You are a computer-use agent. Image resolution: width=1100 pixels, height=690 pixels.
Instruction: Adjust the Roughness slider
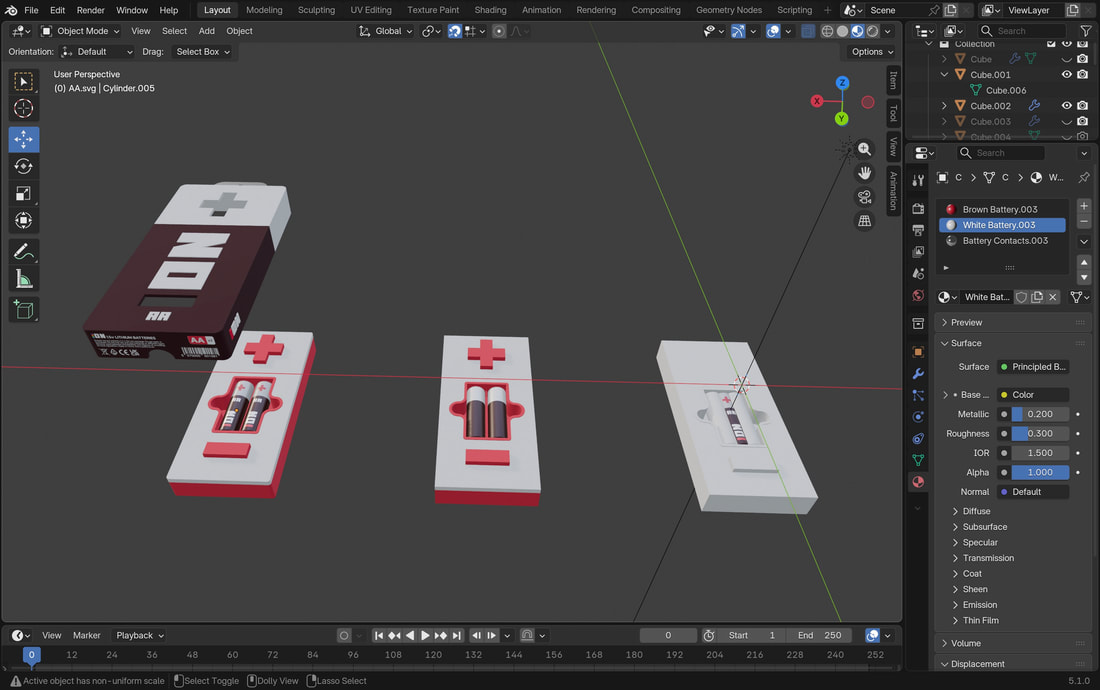pos(1039,434)
